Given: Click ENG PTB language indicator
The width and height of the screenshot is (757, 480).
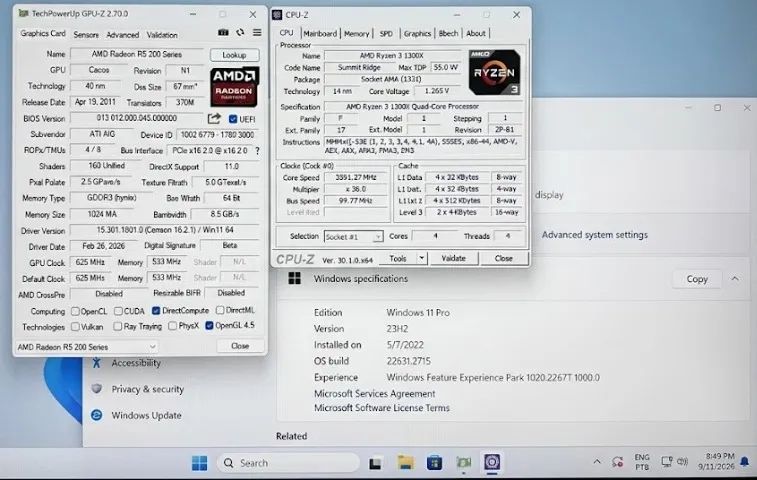Looking at the screenshot, I should point(642,462).
